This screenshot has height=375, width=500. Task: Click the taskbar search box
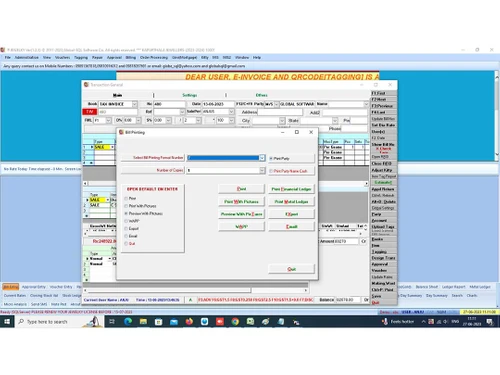pyautogui.click(x=59, y=322)
